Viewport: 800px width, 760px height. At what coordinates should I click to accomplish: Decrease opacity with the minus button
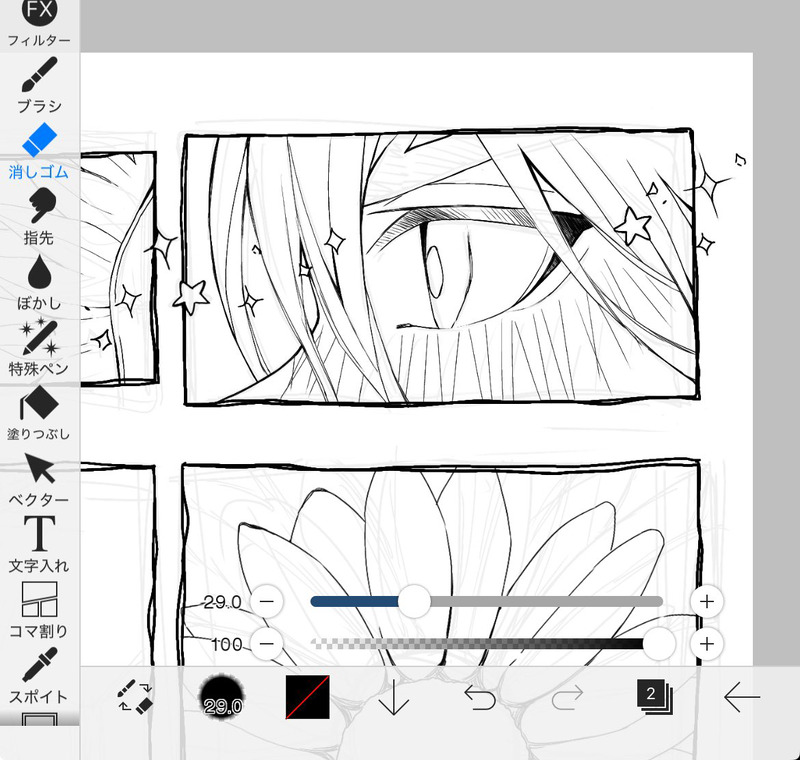266,644
